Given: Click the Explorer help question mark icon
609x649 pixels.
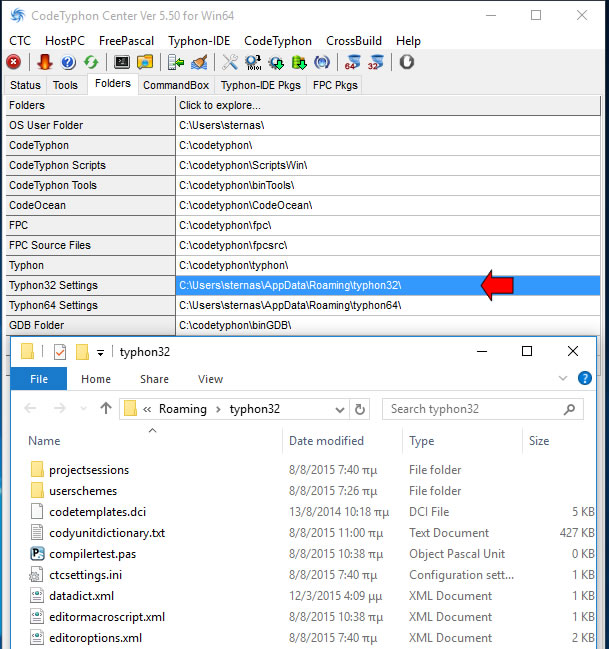Looking at the screenshot, I should click(585, 378).
